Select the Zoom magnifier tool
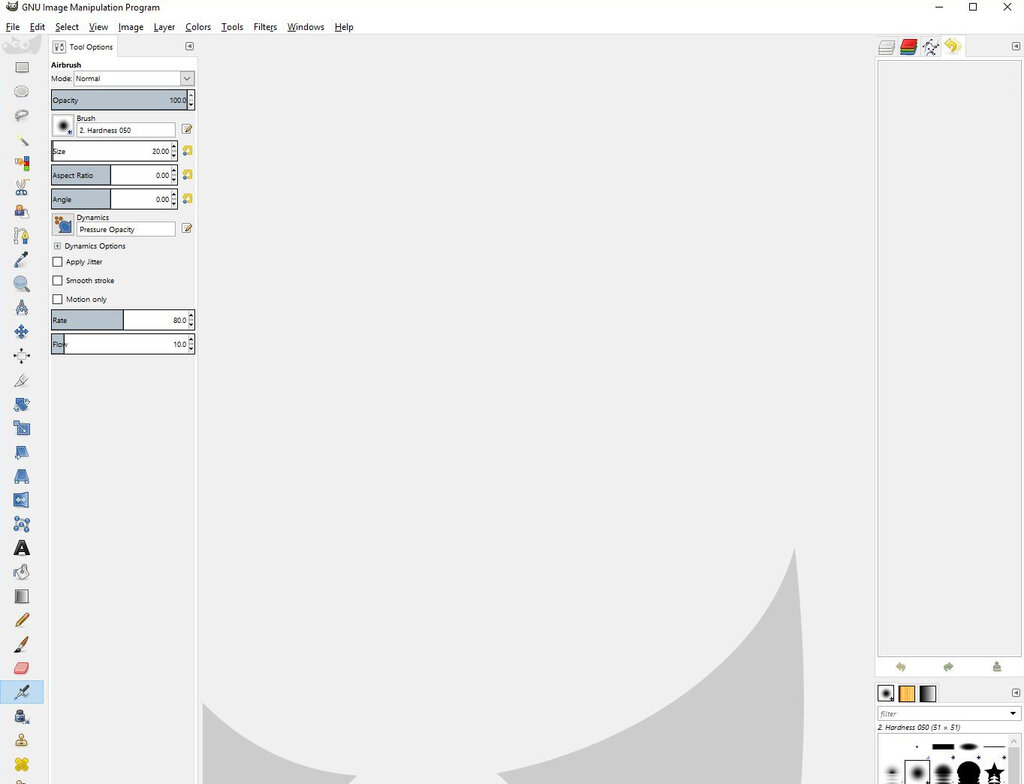 tap(22, 284)
